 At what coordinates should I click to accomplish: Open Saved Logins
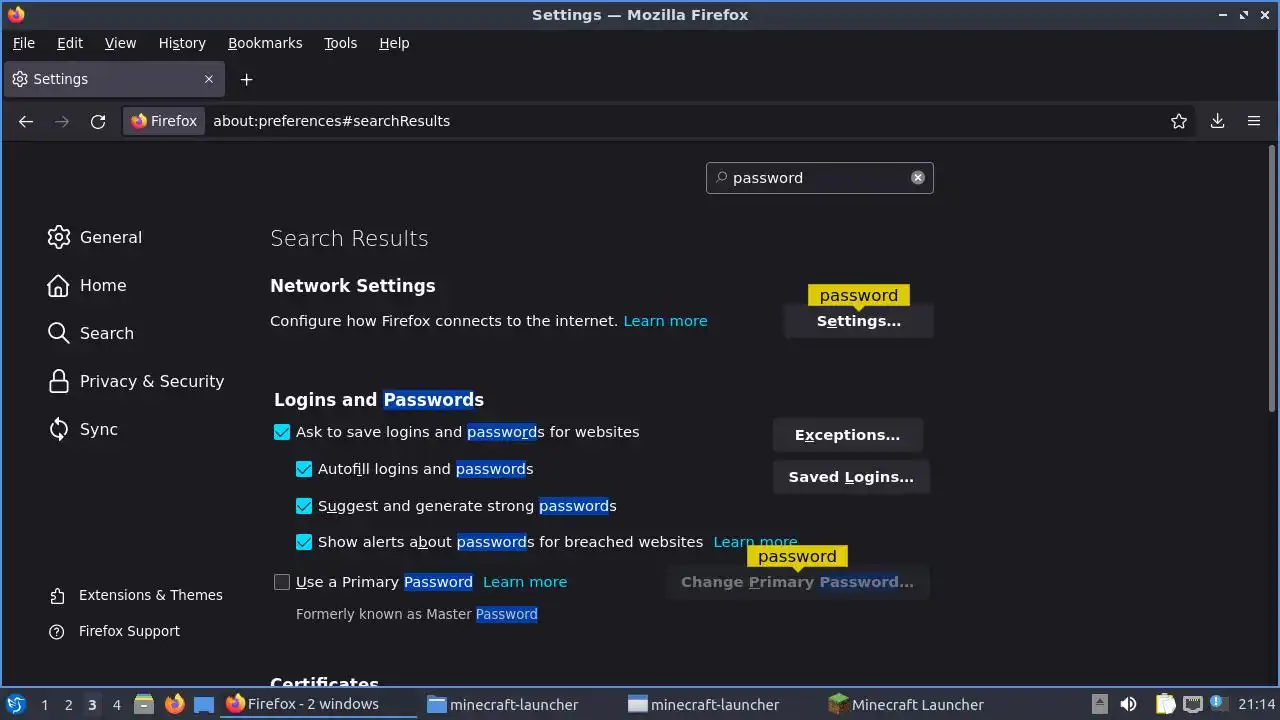(851, 477)
